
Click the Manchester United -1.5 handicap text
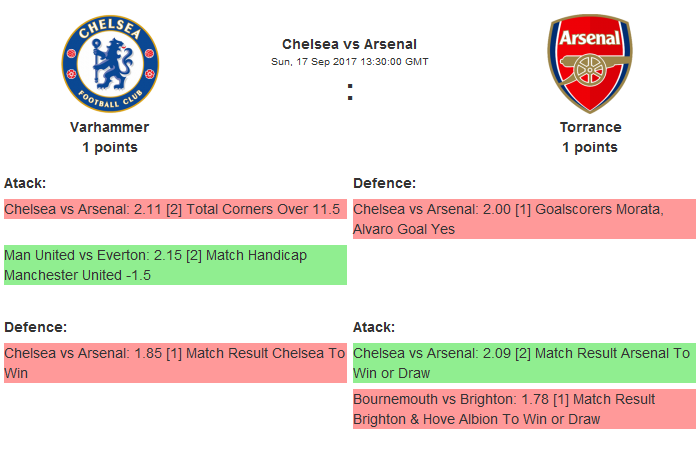point(78,275)
